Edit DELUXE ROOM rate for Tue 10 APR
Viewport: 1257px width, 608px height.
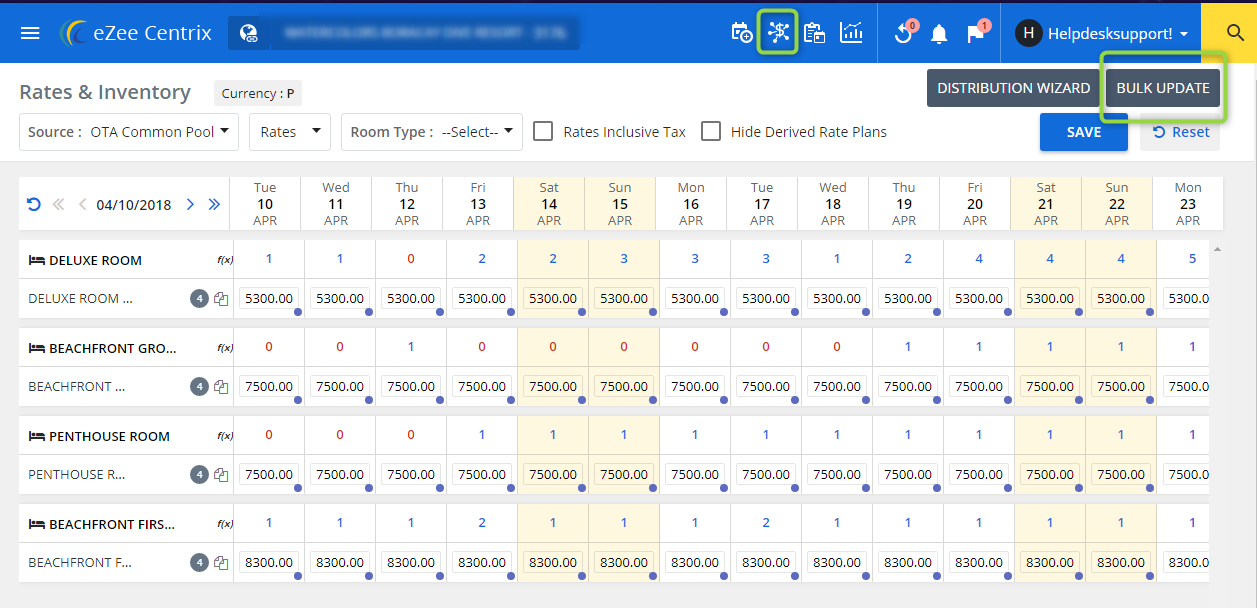[269, 298]
